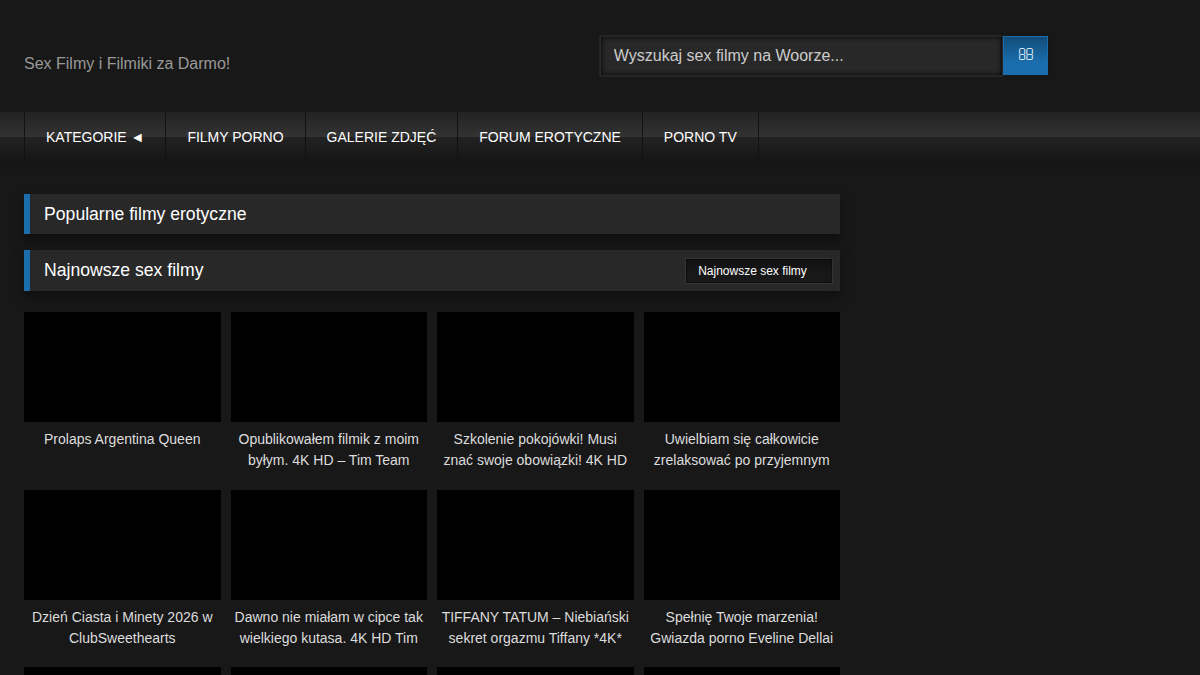Click the 'Sex Filmy i Filmiki za Darmo!' tagline
Viewport: 1200px width, 675px height.
(x=127, y=63)
